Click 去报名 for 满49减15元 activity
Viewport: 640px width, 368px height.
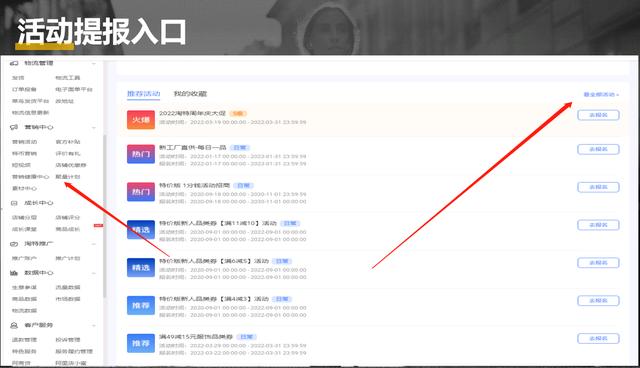[x=598, y=339]
